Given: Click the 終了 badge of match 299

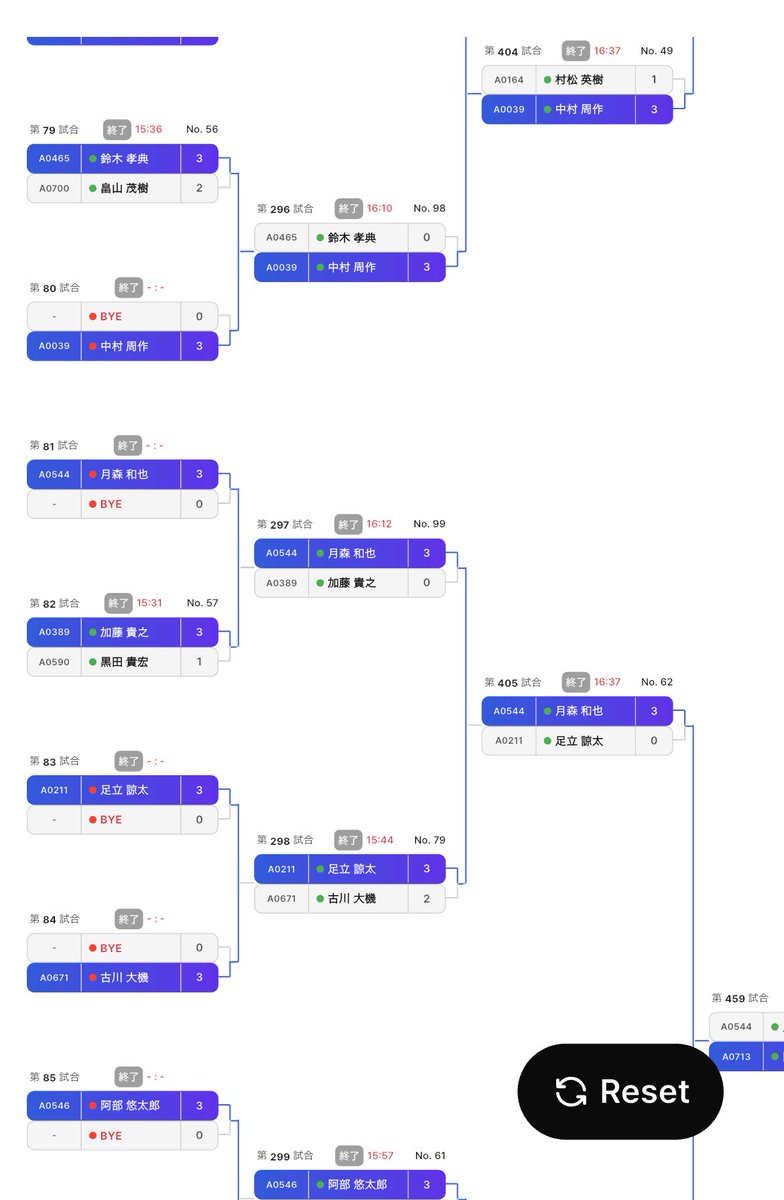Looking at the screenshot, I should click(349, 1156).
